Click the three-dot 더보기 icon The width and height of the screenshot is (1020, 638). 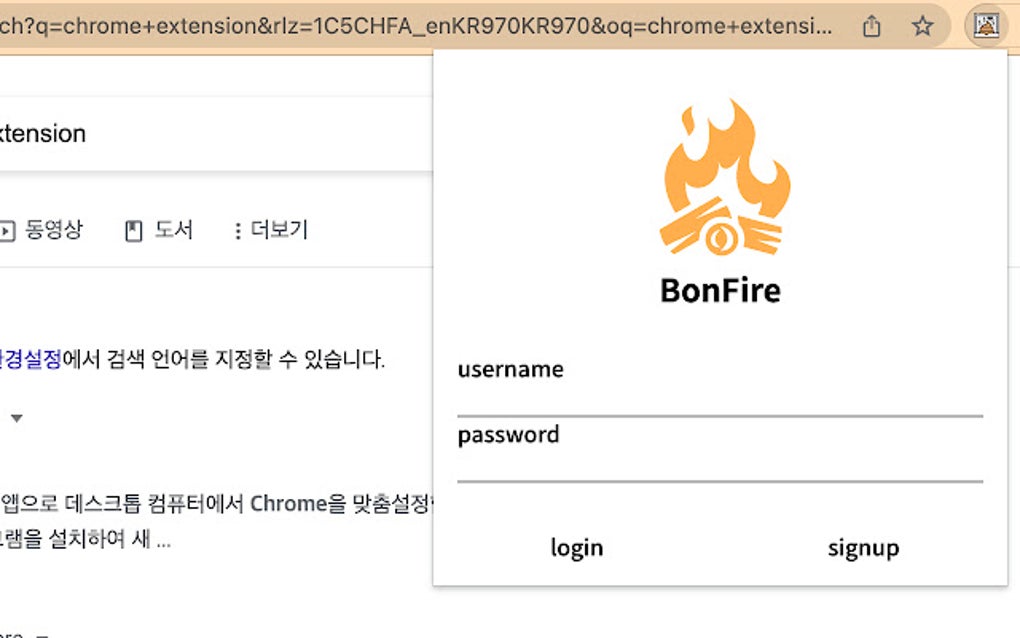(237, 229)
